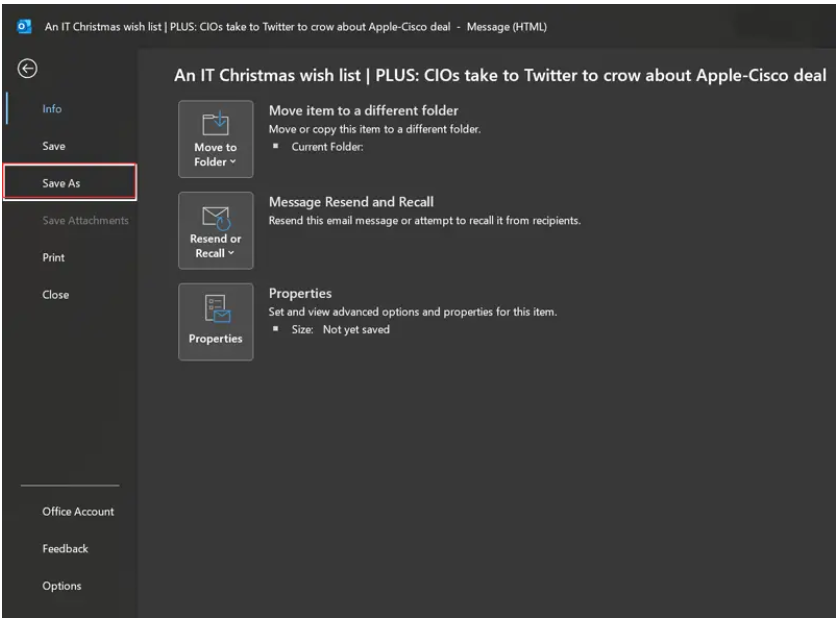The height and width of the screenshot is (622, 838).
Task: Open Office Account settings
Action: [78, 511]
